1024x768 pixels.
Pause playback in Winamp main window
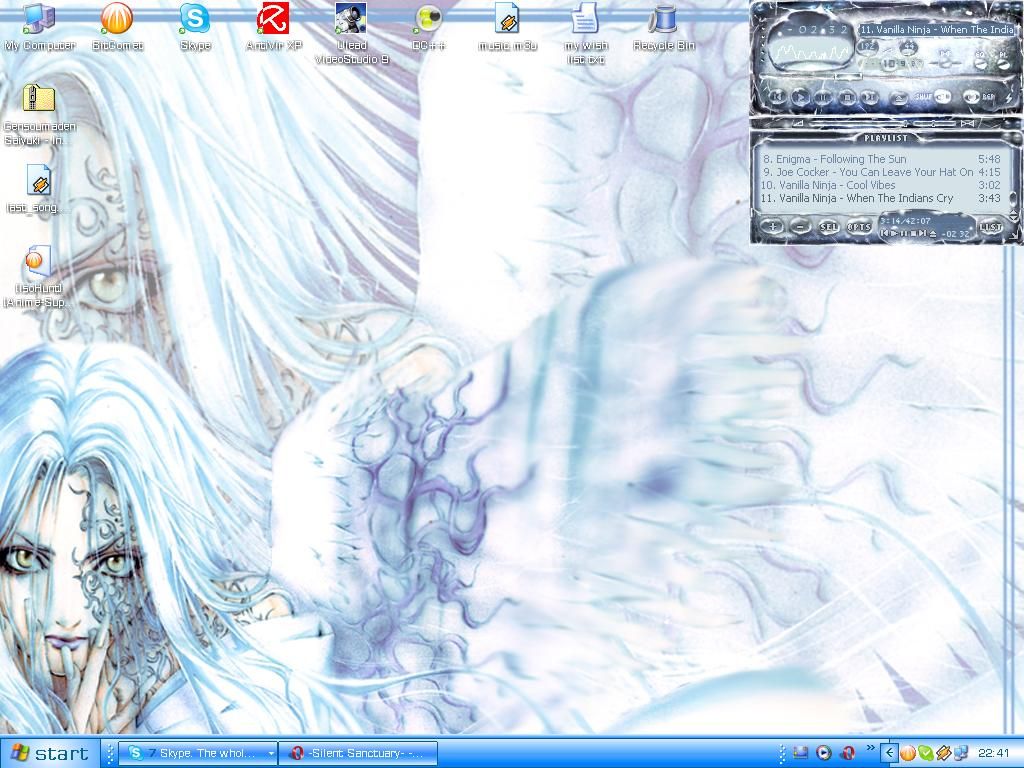click(823, 97)
